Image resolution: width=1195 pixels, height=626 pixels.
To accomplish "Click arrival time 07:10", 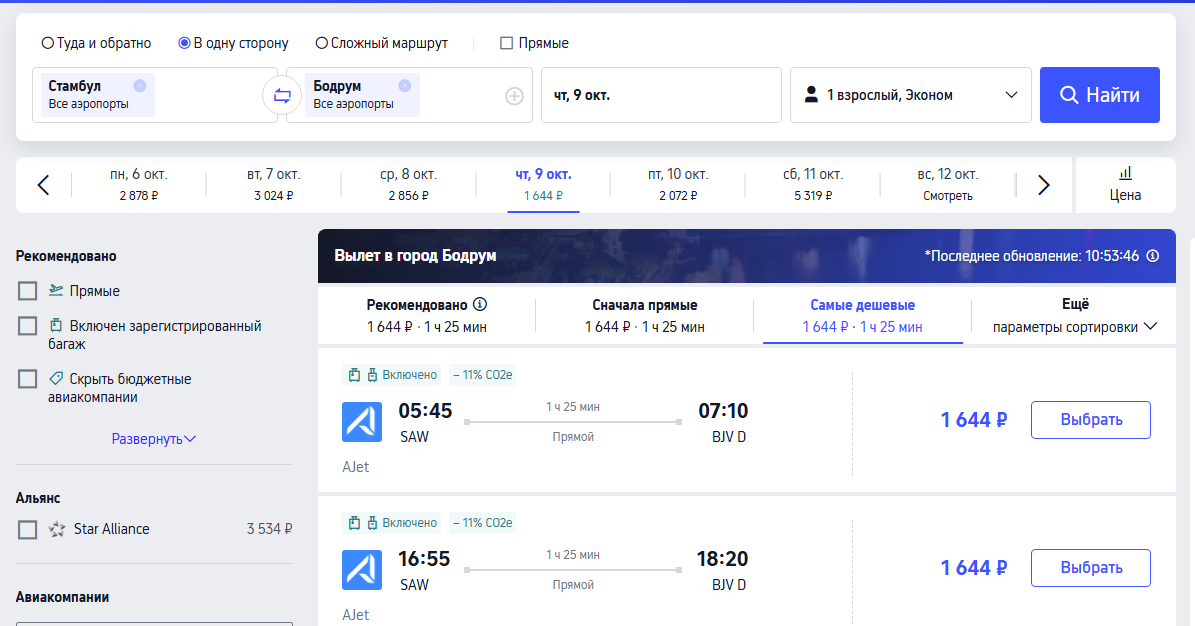I will (723, 411).
